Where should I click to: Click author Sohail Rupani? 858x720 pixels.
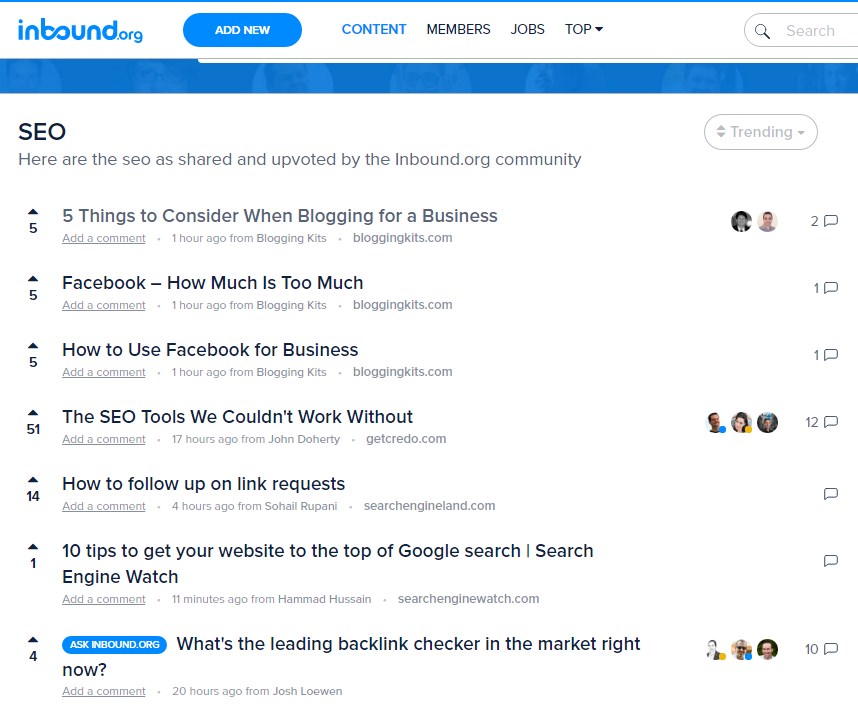[300, 507]
